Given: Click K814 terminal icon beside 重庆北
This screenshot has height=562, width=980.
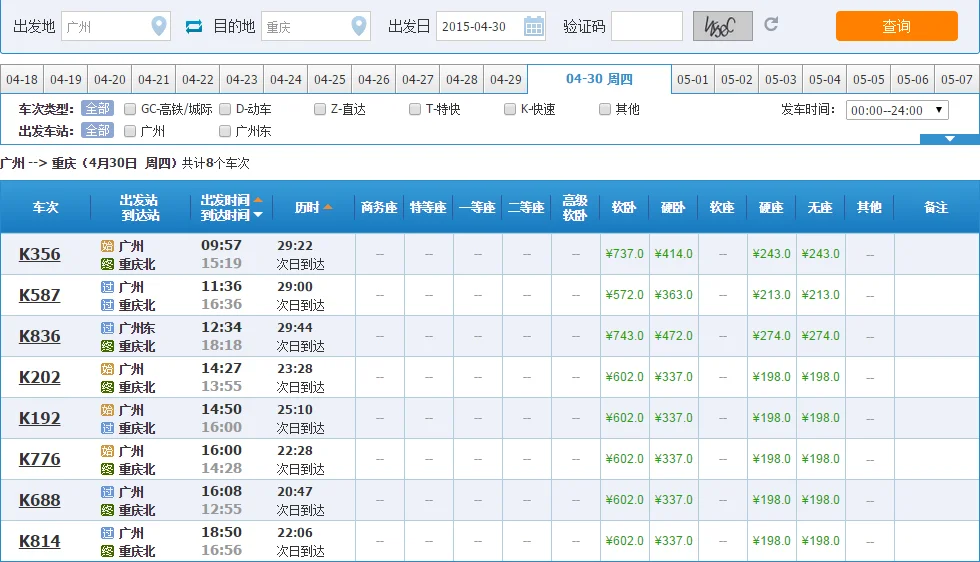Looking at the screenshot, I should (108, 551).
